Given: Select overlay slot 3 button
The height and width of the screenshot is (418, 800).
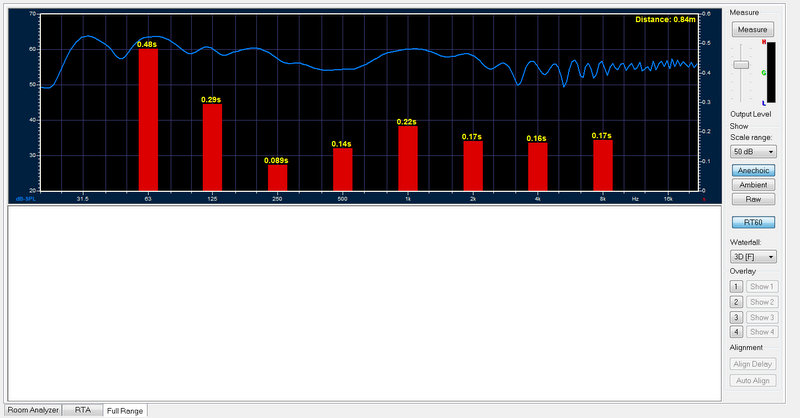Looking at the screenshot, I should (x=736, y=317).
